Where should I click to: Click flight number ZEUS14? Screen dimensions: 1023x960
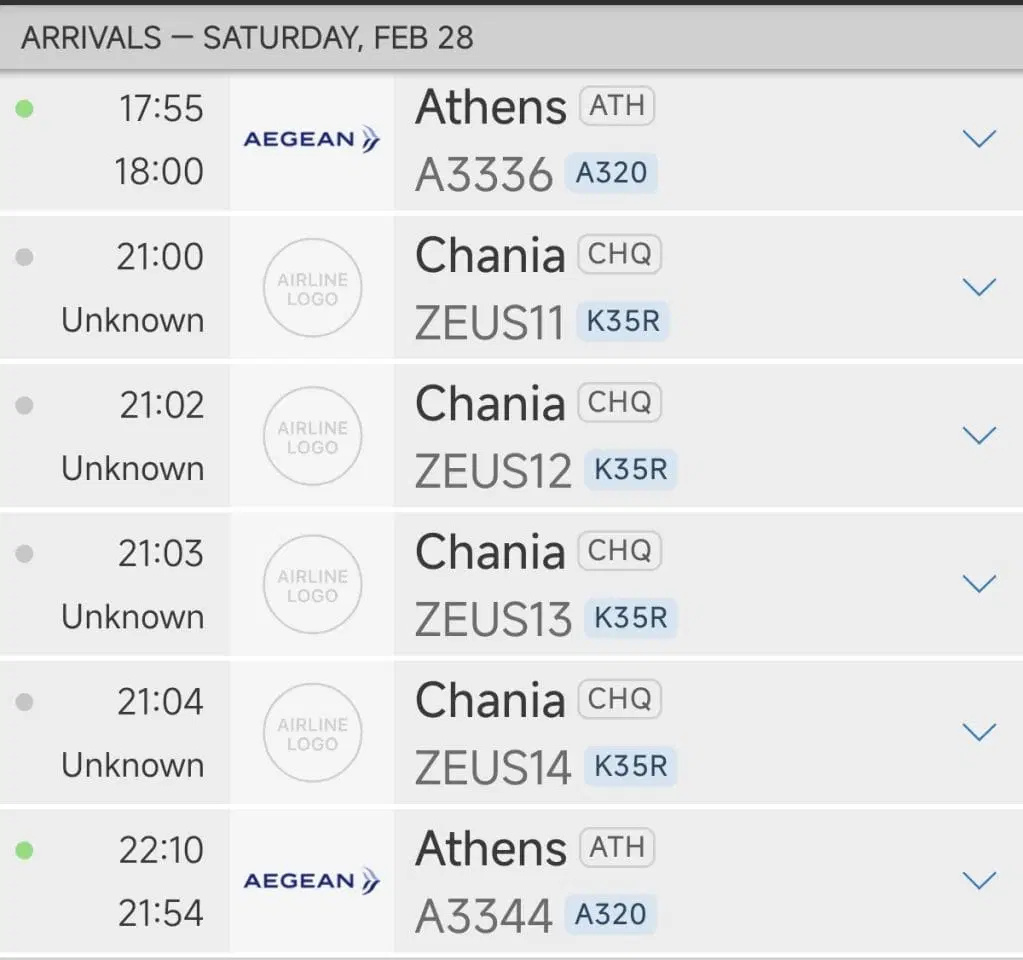click(x=492, y=768)
